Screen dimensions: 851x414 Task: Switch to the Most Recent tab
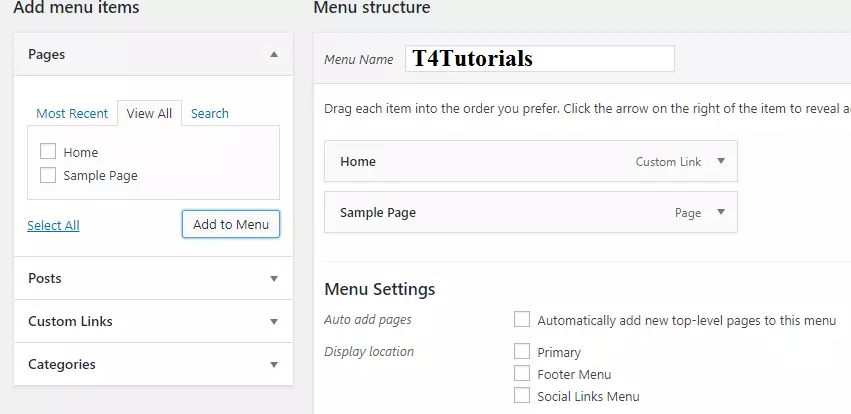tap(72, 113)
